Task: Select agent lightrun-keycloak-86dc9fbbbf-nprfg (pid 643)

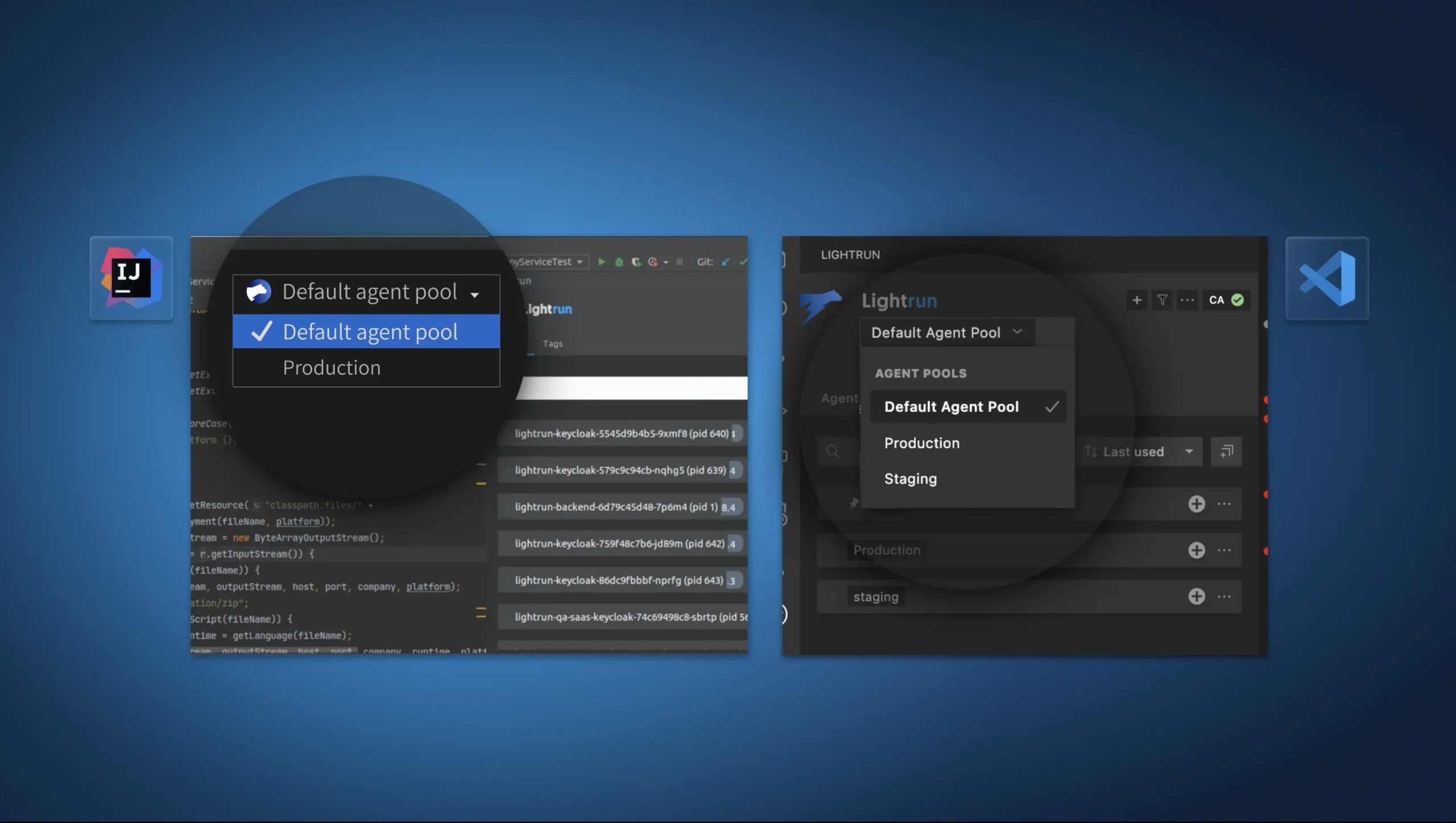Action: click(x=622, y=580)
